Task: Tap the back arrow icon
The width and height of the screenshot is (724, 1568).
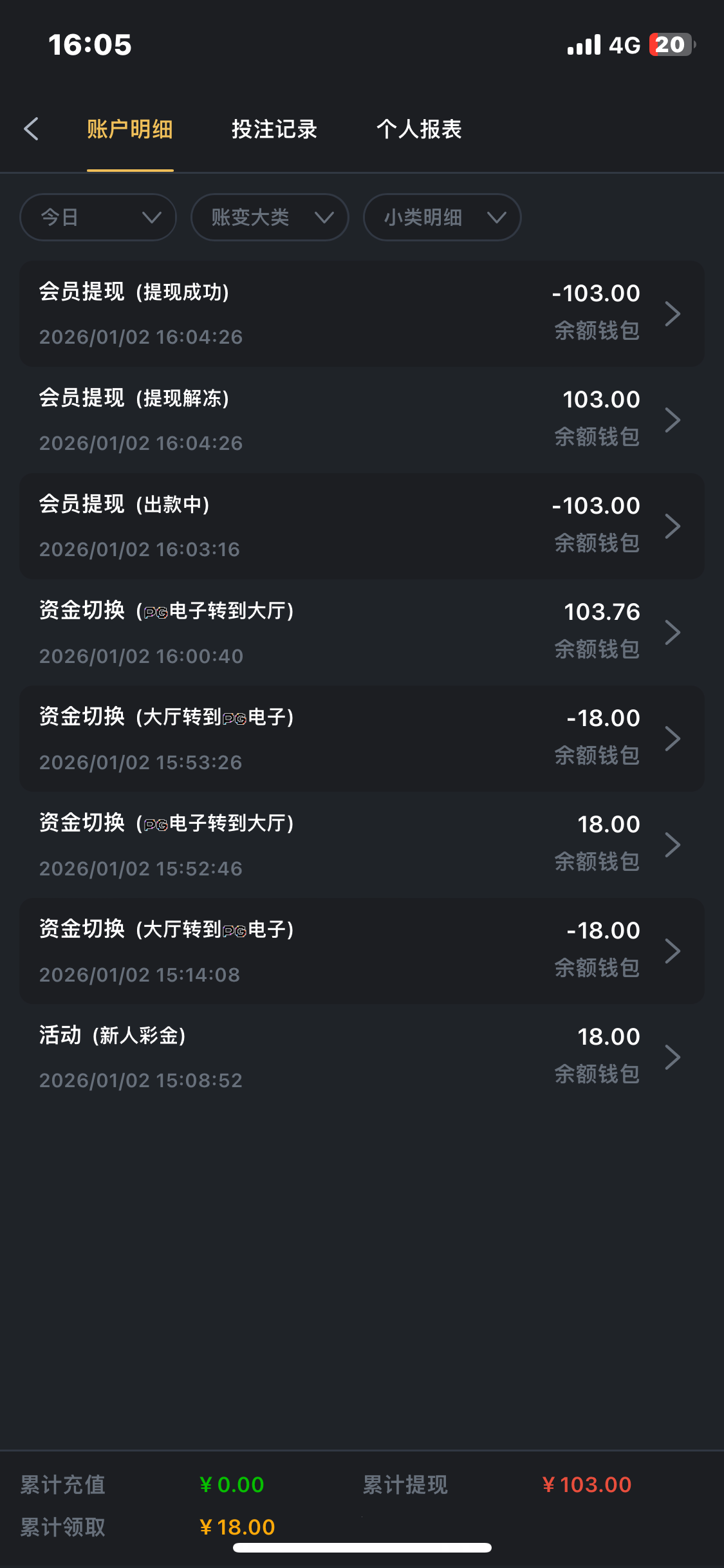Action: click(x=32, y=129)
